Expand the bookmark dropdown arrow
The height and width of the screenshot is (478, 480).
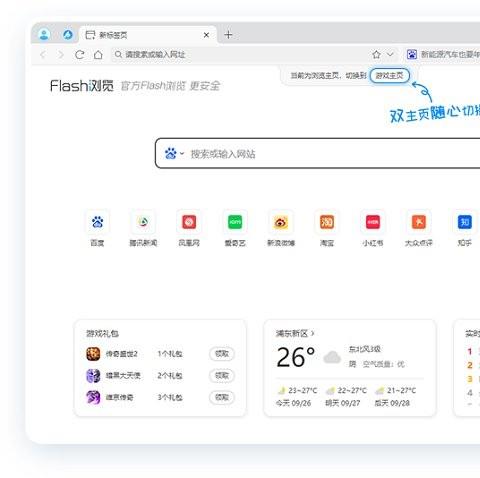click(x=390, y=54)
